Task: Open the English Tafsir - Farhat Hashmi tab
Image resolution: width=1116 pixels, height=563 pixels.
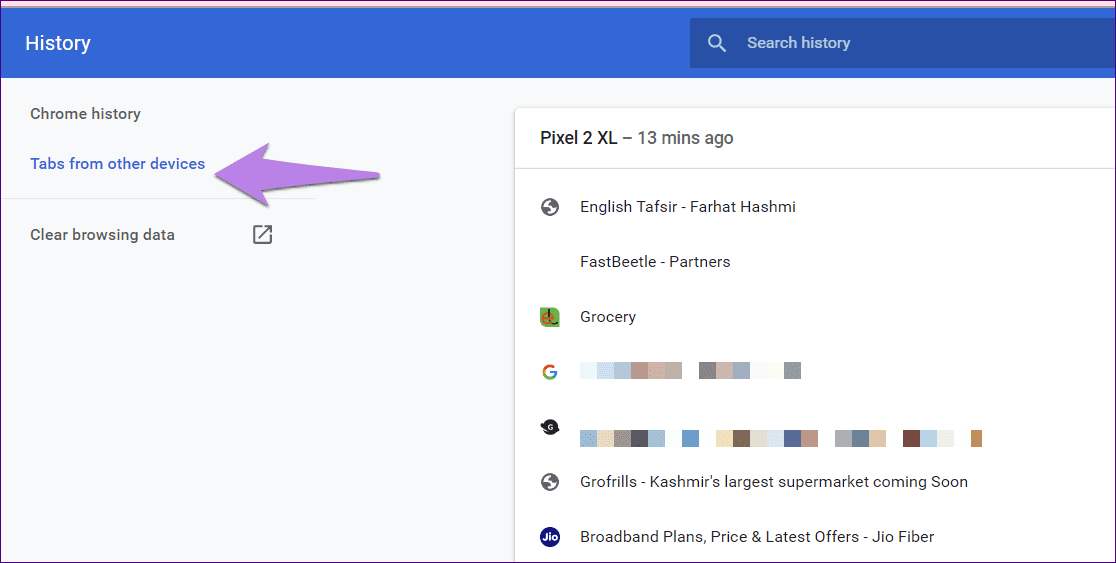Action: point(688,206)
